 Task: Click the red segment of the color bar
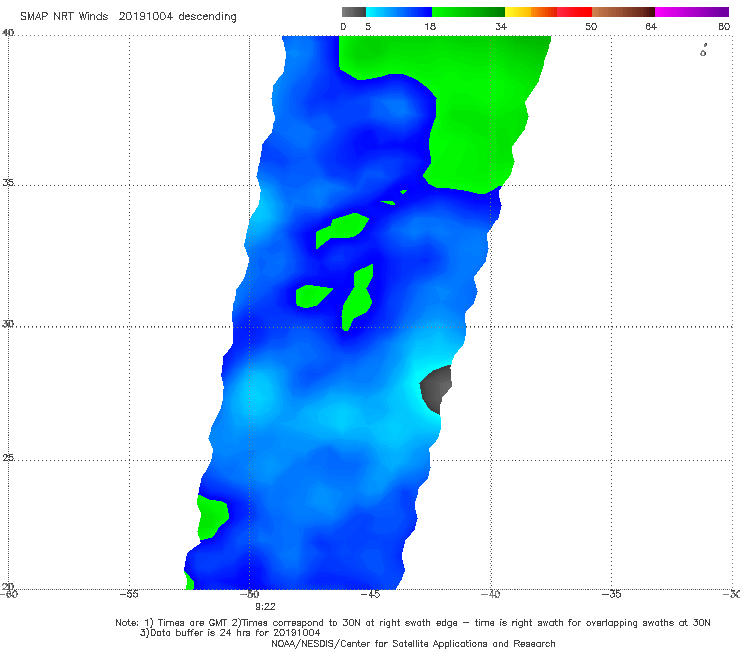point(574,12)
